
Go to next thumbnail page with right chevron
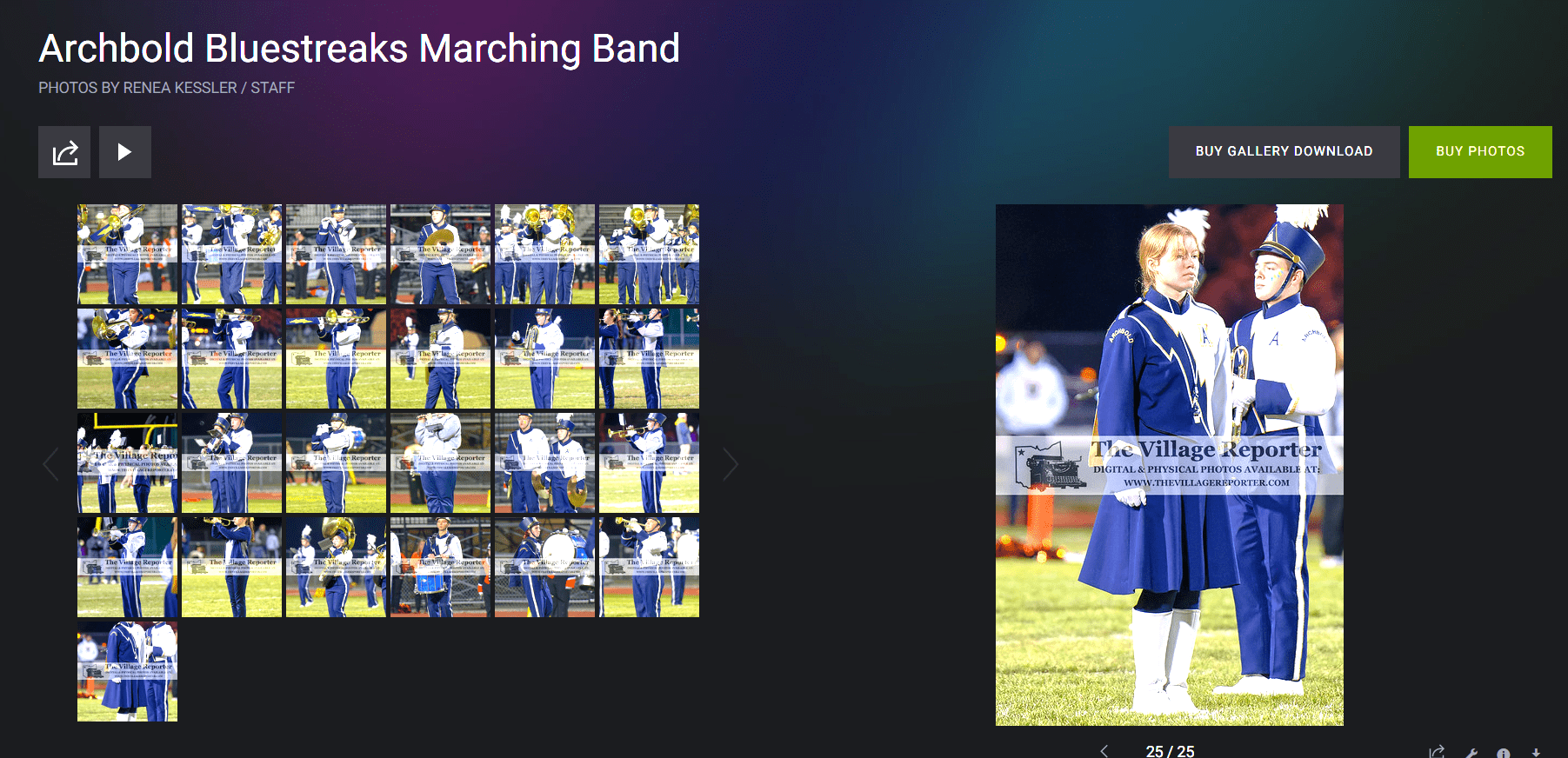731,464
